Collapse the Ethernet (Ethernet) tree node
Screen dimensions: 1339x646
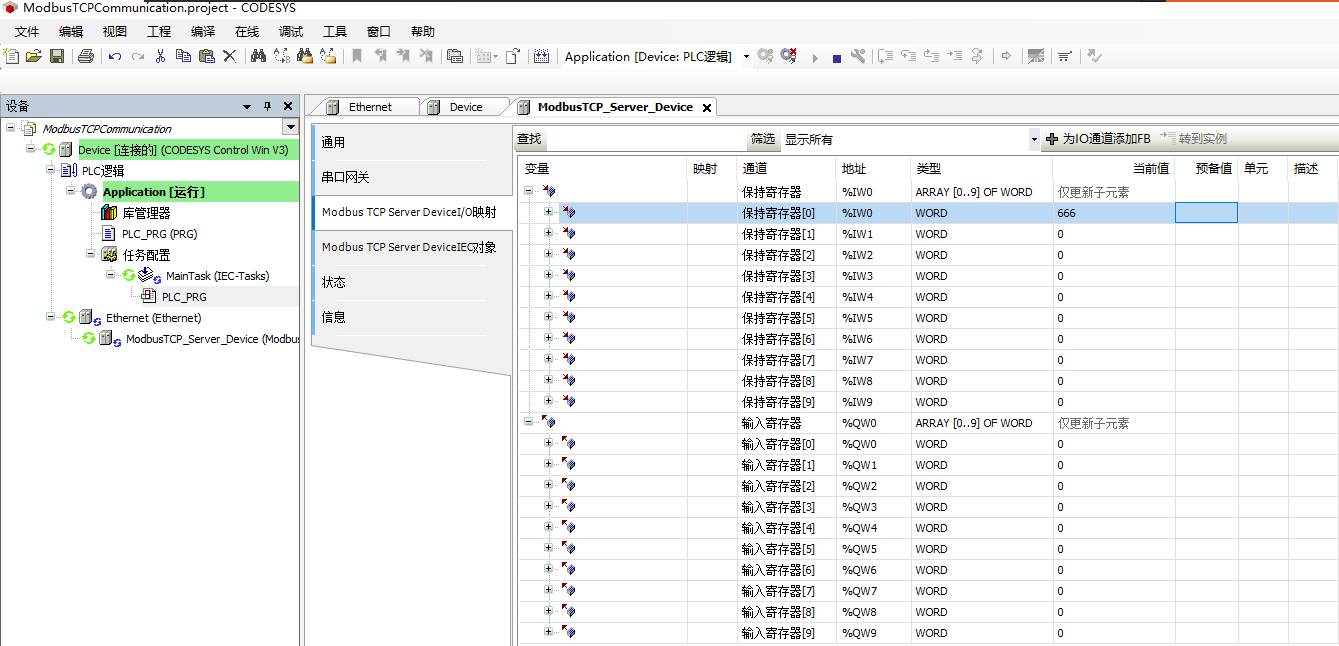click(51, 317)
